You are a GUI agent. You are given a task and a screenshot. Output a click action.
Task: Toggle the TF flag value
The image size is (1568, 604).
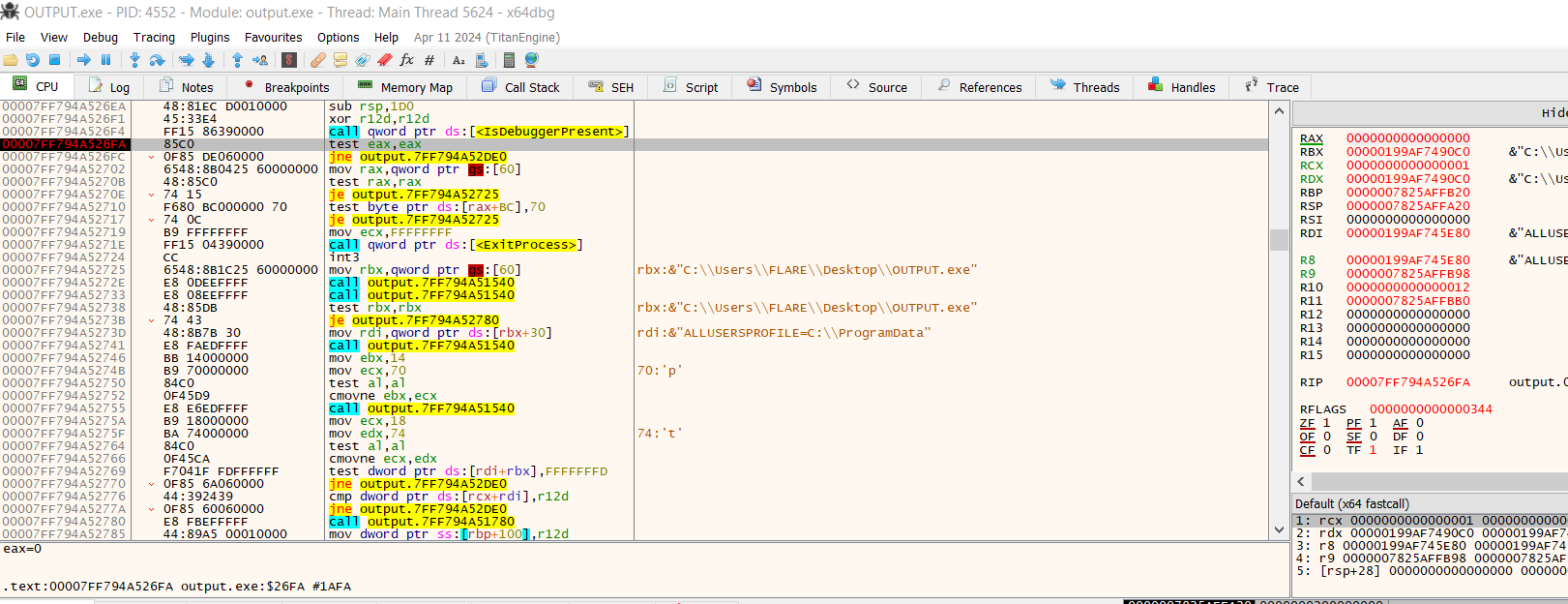click(x=1373, y=450)
